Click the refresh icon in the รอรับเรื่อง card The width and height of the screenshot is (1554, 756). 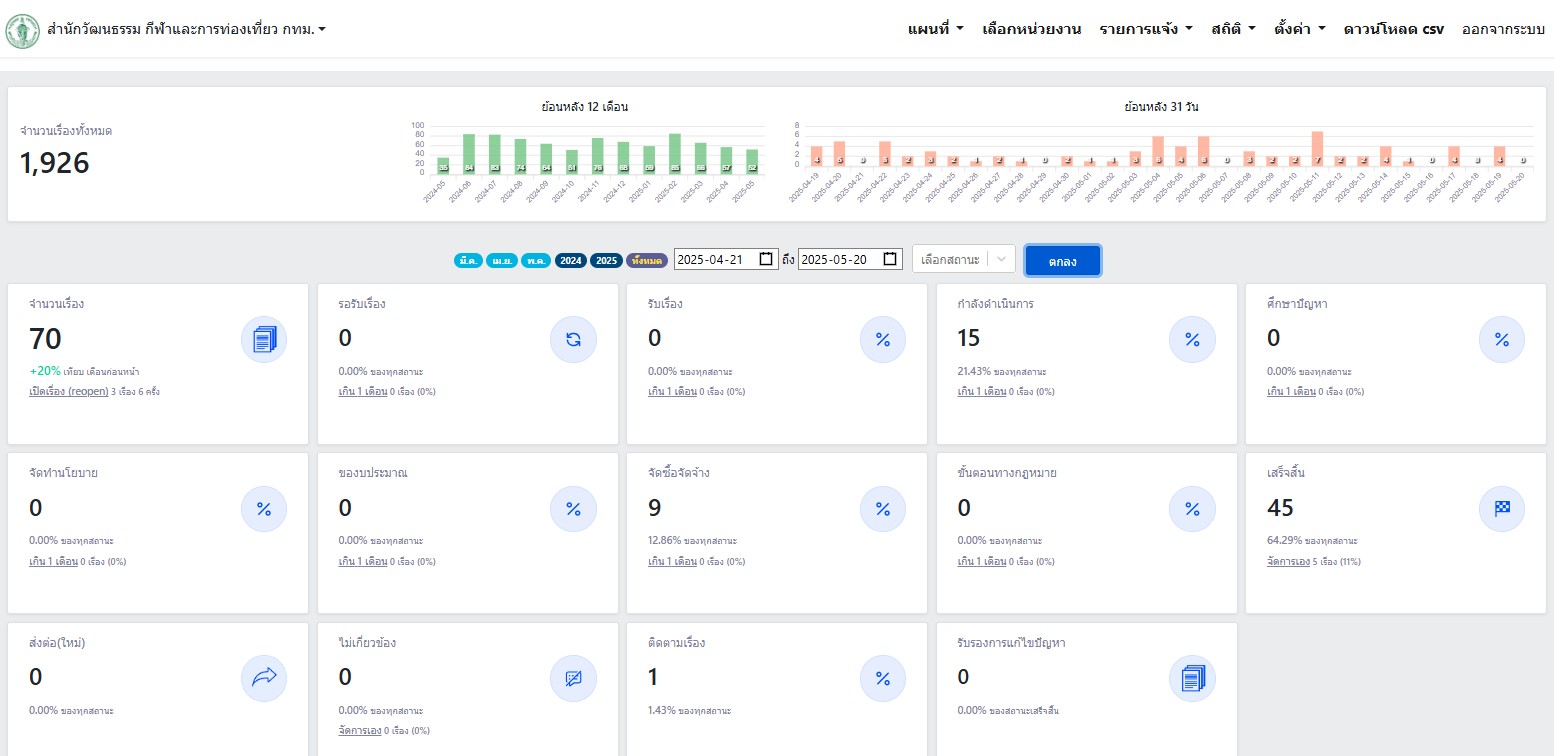[x=573, y=339]
